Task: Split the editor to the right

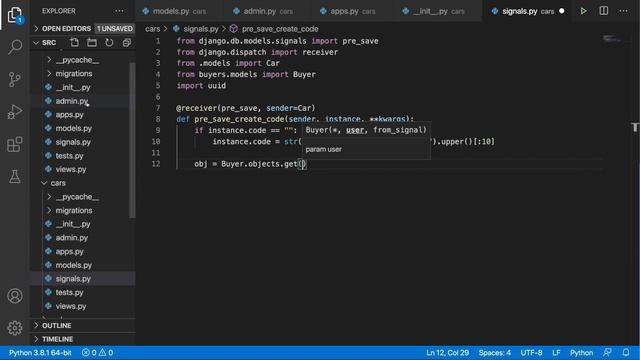Action: coord(604,11)
